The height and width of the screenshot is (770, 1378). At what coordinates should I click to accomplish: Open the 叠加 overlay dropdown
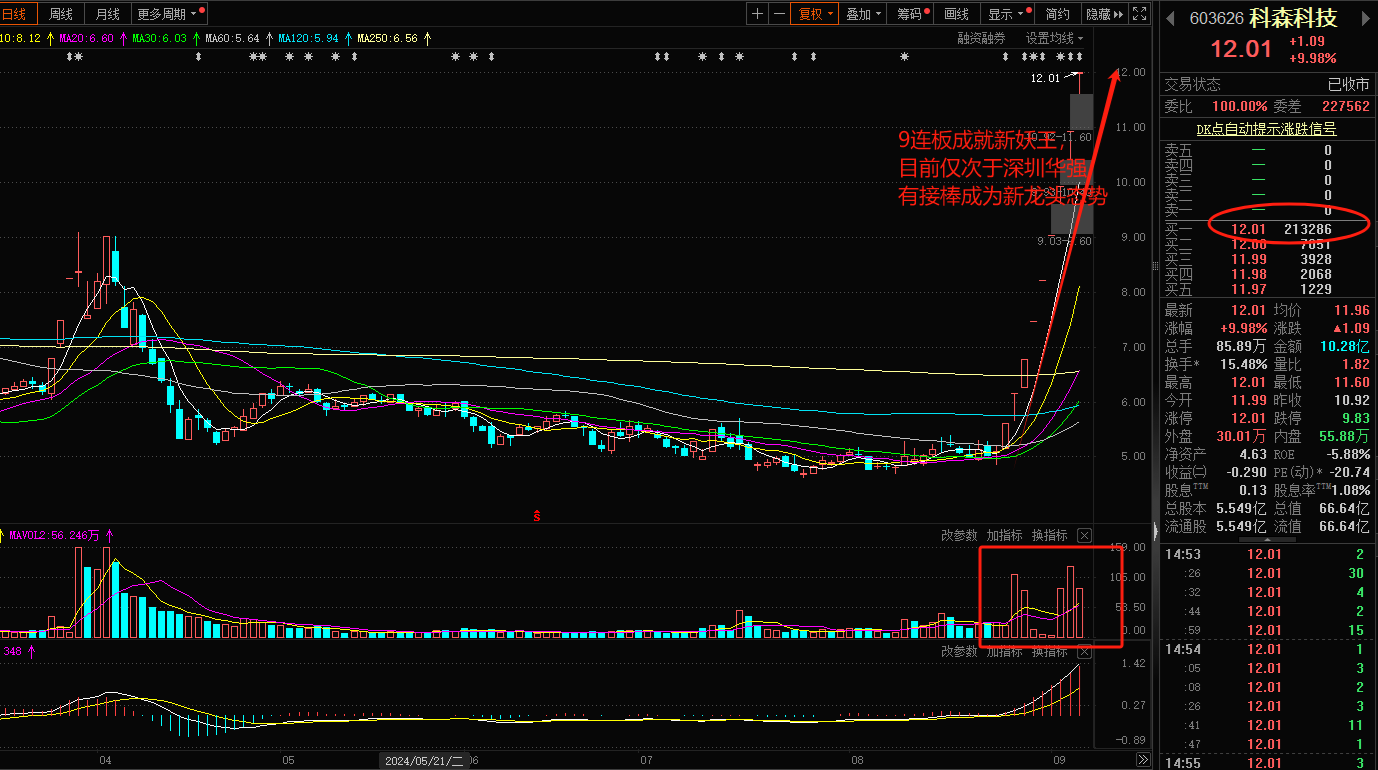pyautogui.click(x=863, y=13)
